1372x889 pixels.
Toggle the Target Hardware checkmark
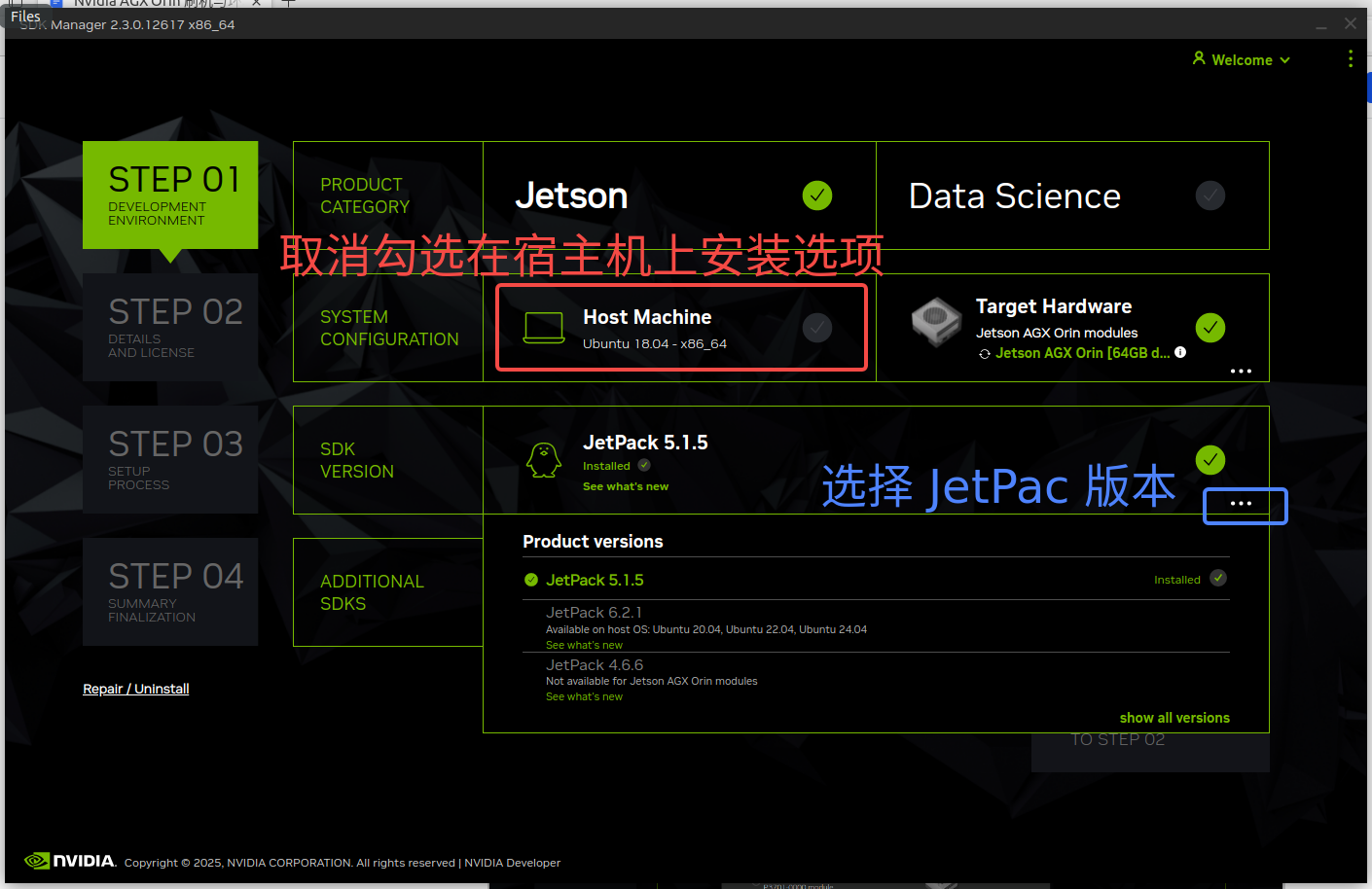[x=1210, y=328]
